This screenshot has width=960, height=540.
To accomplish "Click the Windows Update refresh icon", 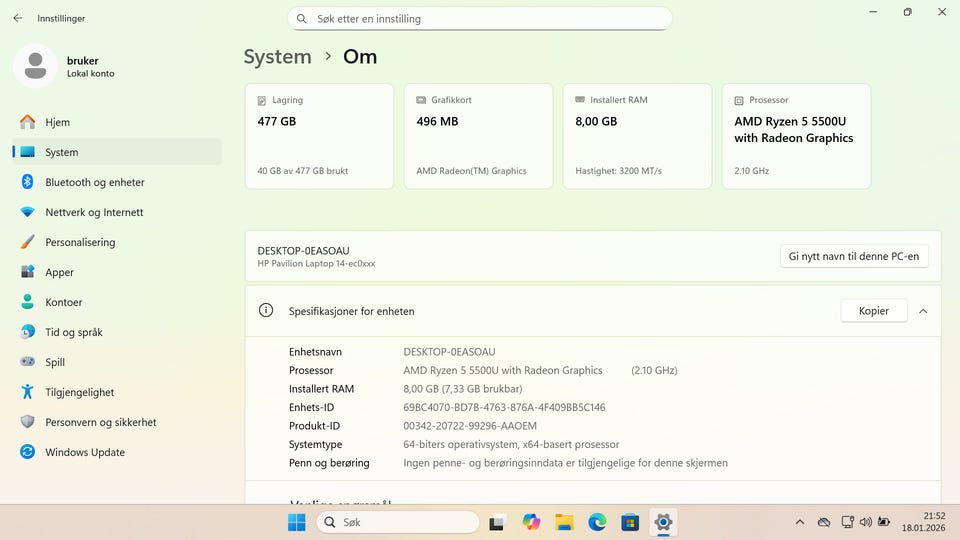I will click(x=28, y=451).
